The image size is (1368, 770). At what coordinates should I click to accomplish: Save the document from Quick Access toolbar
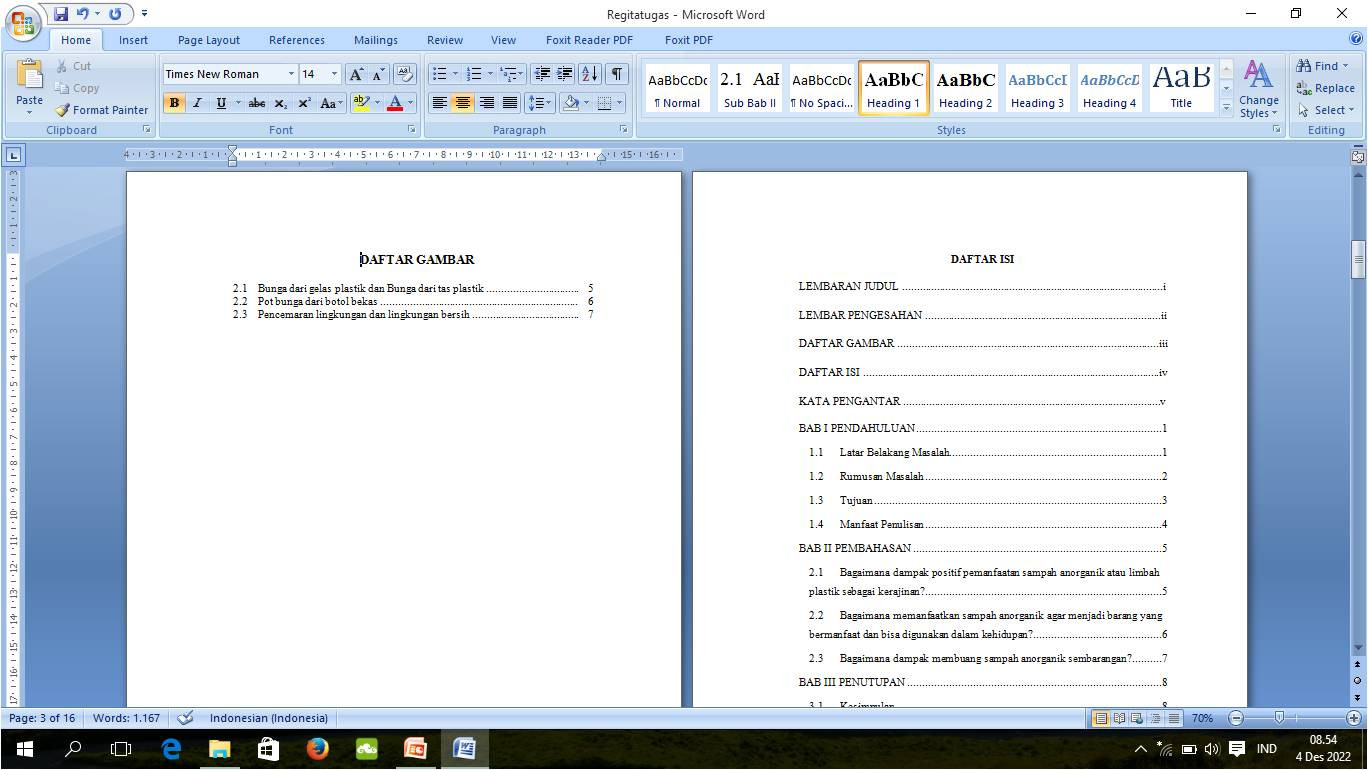click(x=61, y=14)
